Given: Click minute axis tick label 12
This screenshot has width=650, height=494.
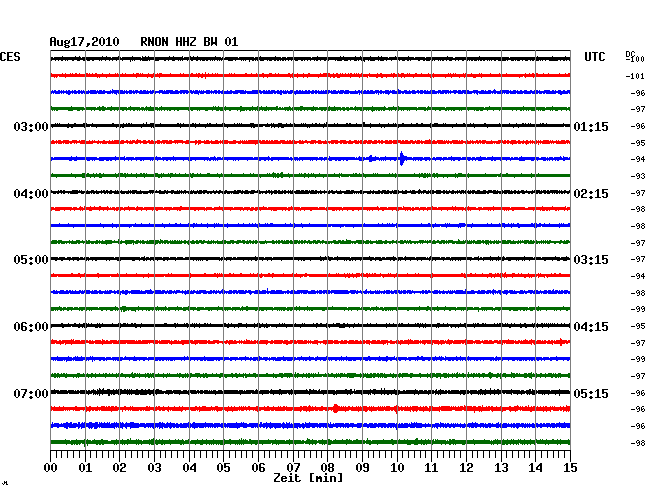Looking at the screenshot, I should (x=466, y=468).
